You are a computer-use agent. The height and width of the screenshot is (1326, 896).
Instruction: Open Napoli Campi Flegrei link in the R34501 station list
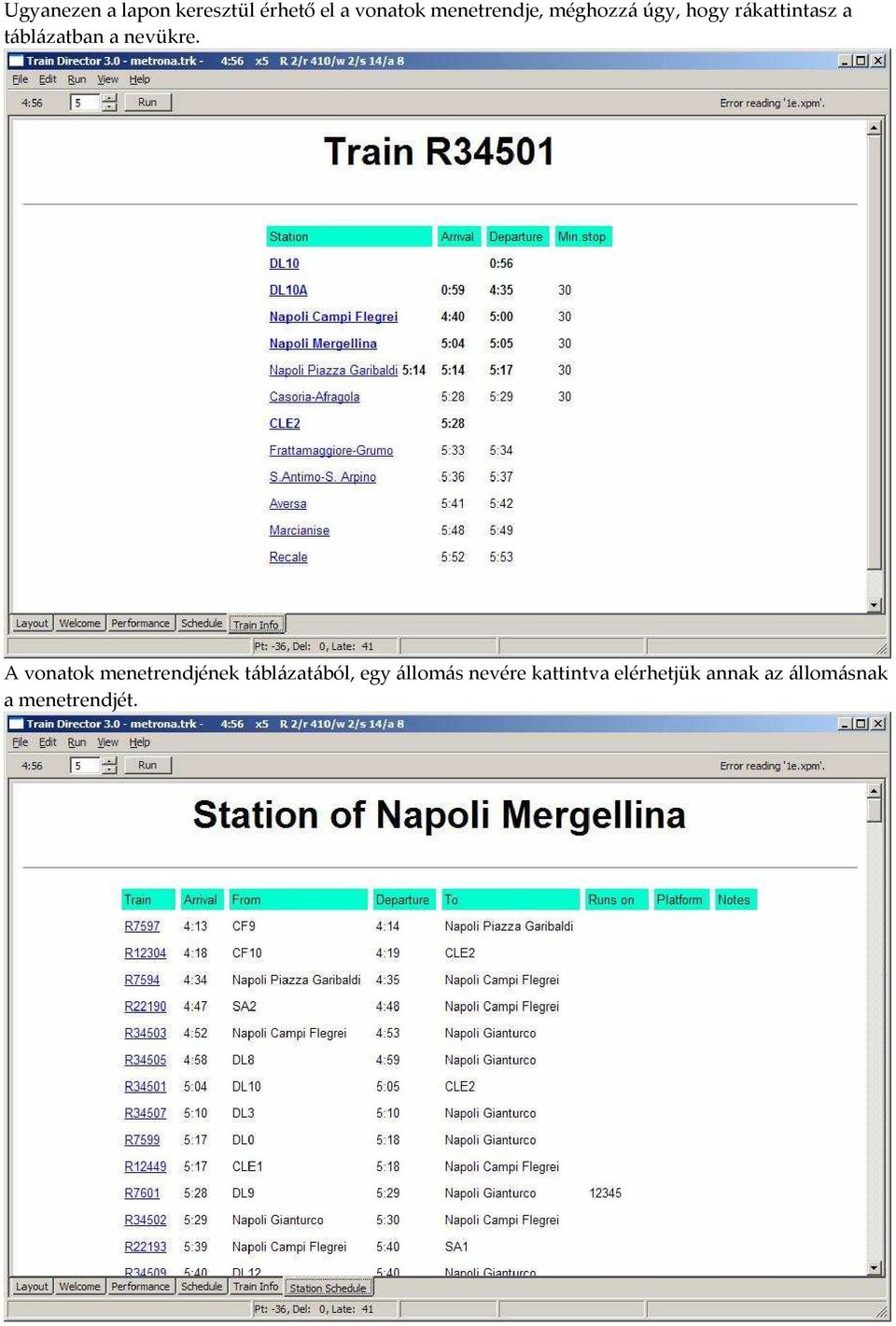[333, 317]
